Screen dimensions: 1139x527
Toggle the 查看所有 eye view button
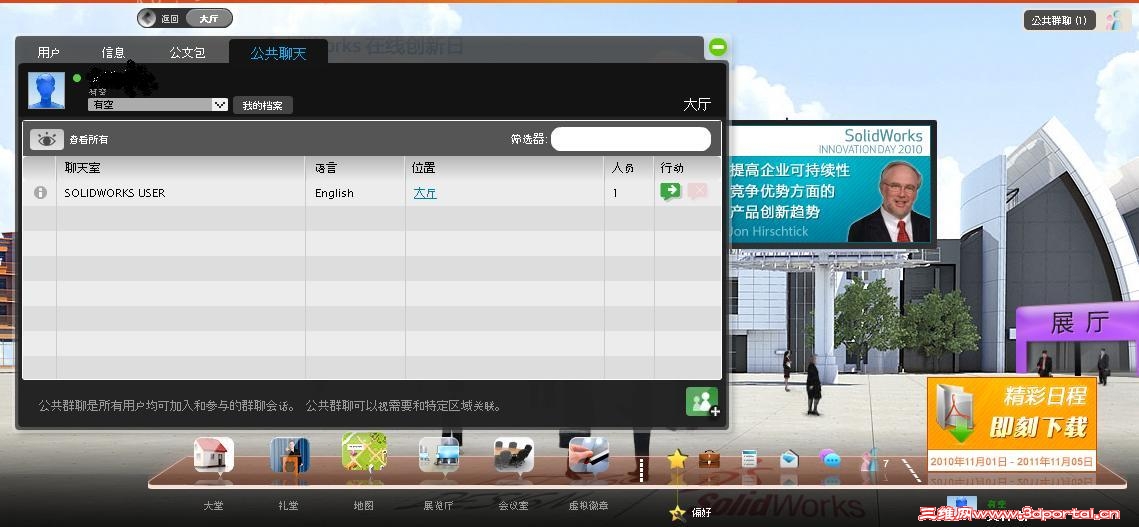pyautogui.click(x=47, y=139)
